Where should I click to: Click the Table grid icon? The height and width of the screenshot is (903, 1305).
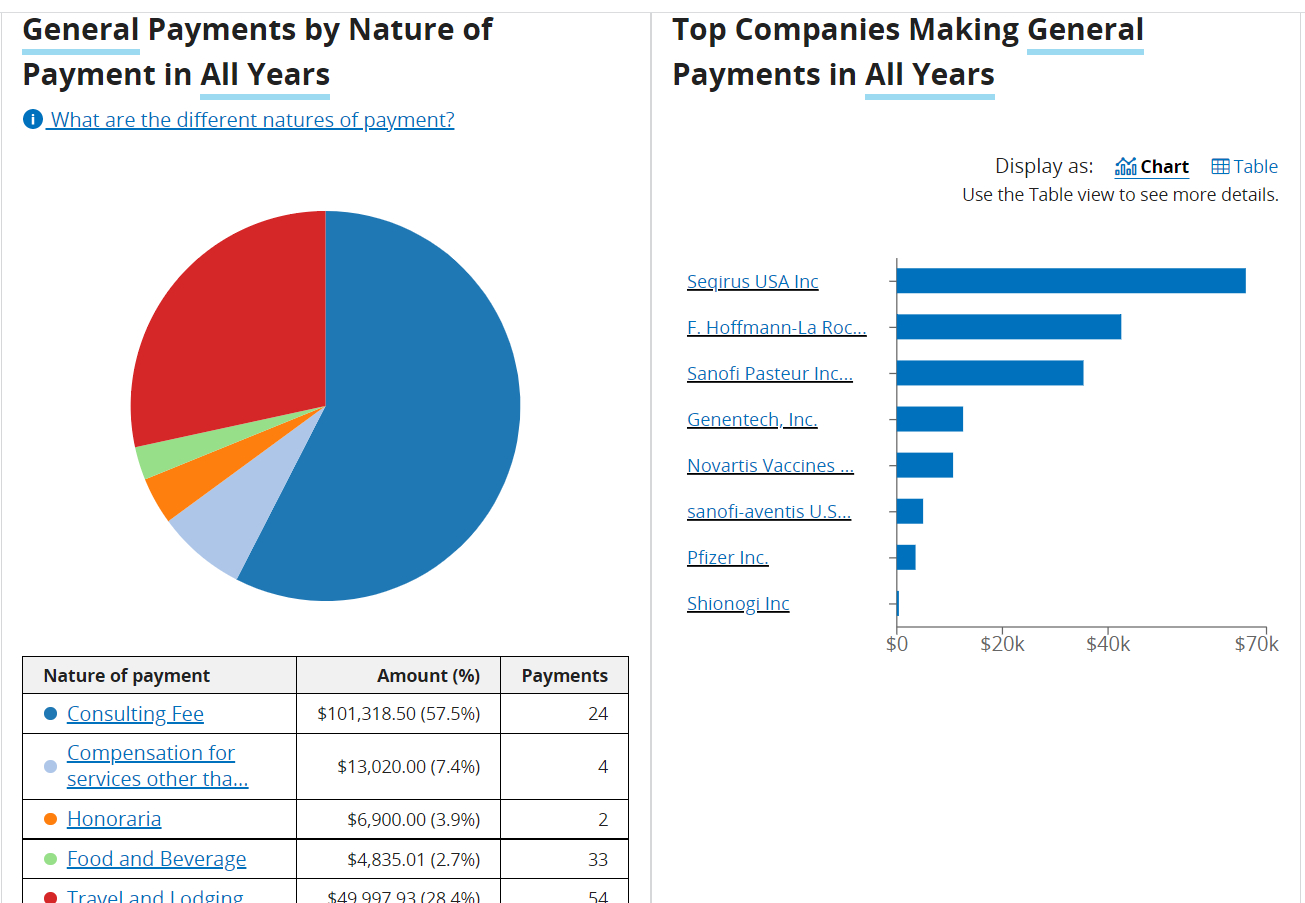click(x=1220, y=166)
